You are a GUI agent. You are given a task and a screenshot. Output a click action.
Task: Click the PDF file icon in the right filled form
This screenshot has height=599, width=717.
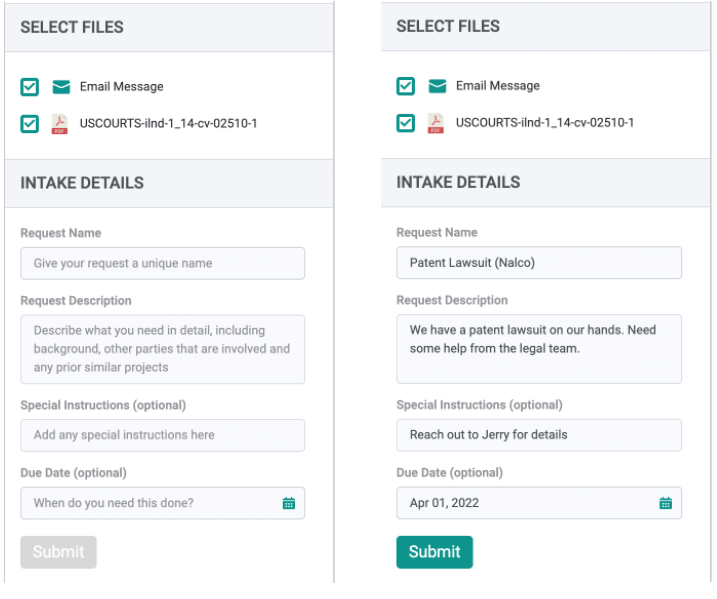tap(436, 123)
